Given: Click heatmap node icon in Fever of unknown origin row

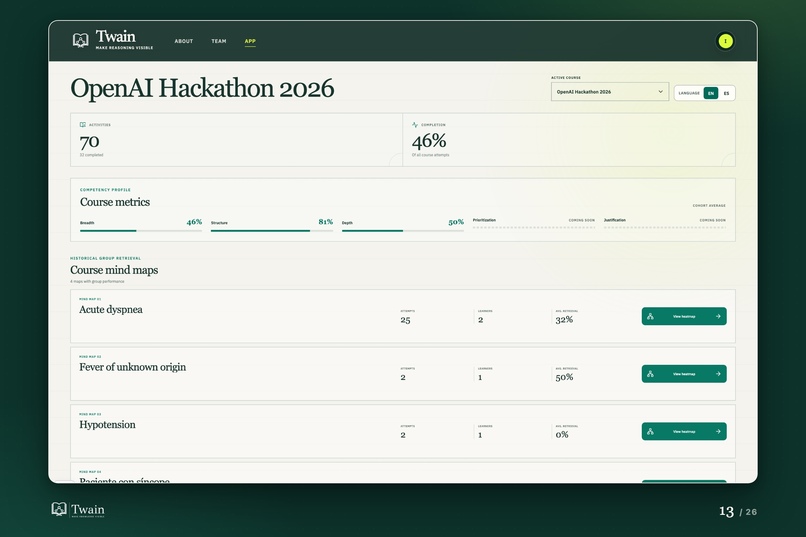Looking at the screenshot, I should coord(650,374).
